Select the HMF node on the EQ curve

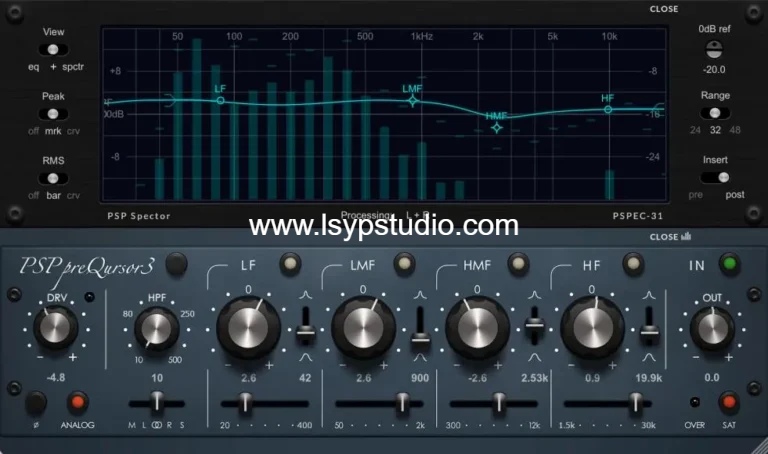click(497, 128)
